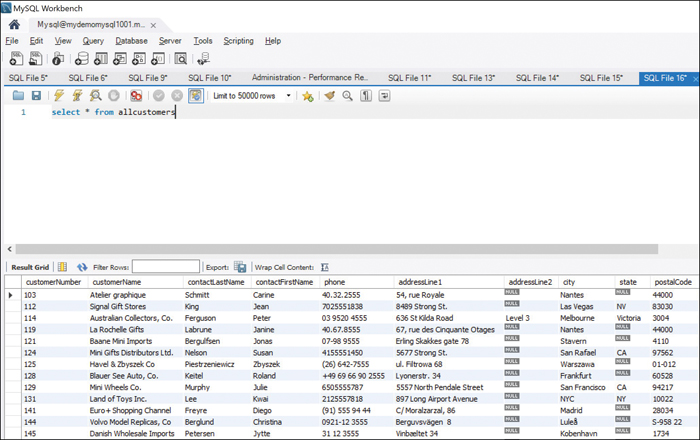Switch to SQL File 5 tab
700x440 pixels.
tap(28, 78)
